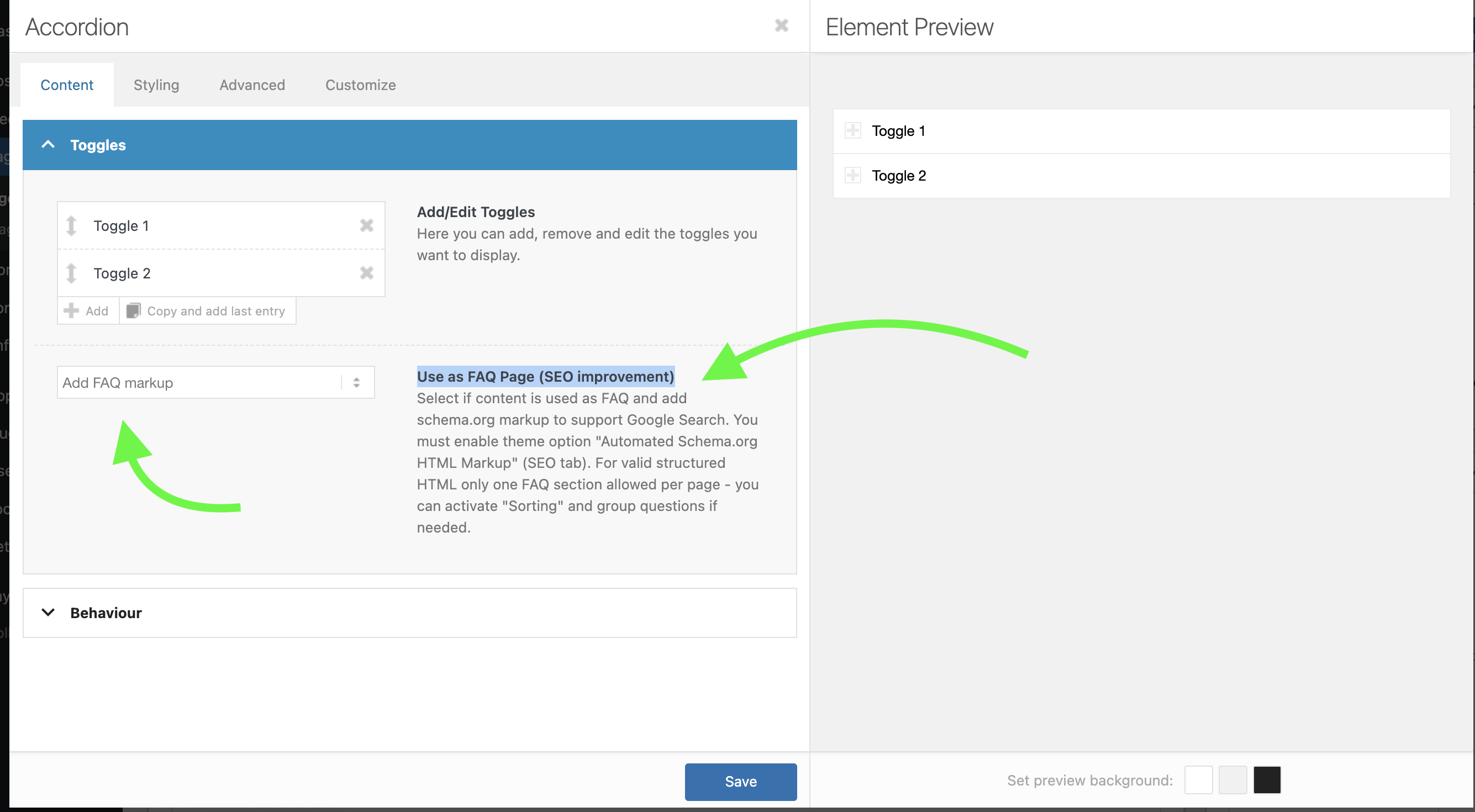Open Toggle 2 in the element preview
The image size is (1475, 812).
(899, 176)
